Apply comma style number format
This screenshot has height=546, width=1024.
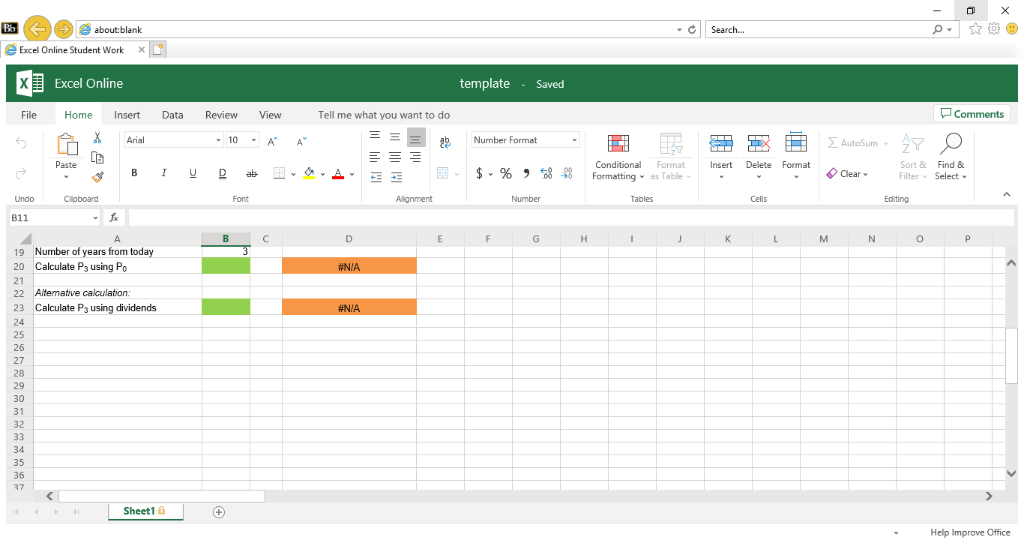[x=526, y=173]
